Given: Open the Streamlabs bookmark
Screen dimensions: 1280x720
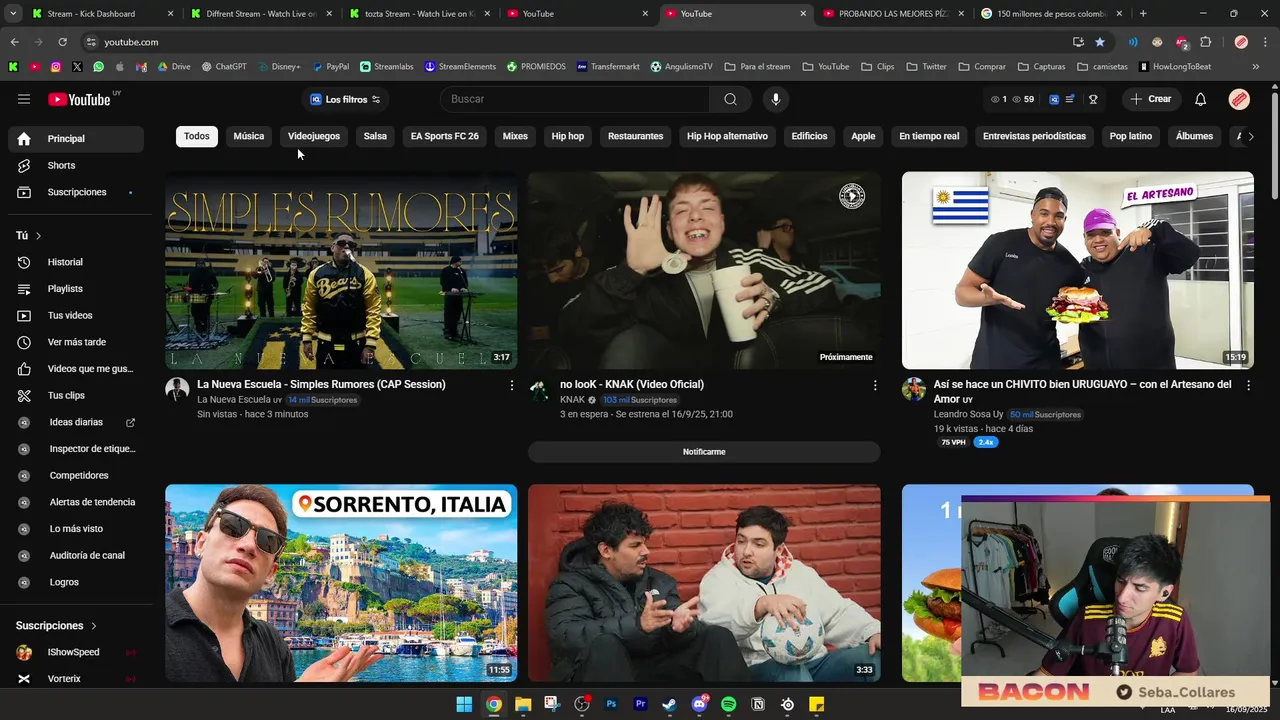Looking at the screenshot, I should [386, 67].
